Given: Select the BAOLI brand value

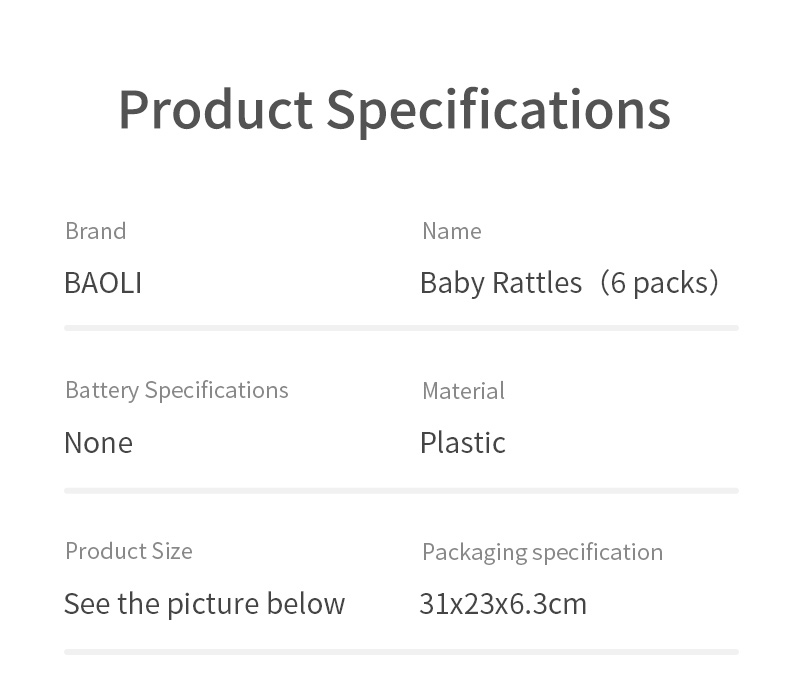Looking at the screenshot, I should [x=103, y=283].
